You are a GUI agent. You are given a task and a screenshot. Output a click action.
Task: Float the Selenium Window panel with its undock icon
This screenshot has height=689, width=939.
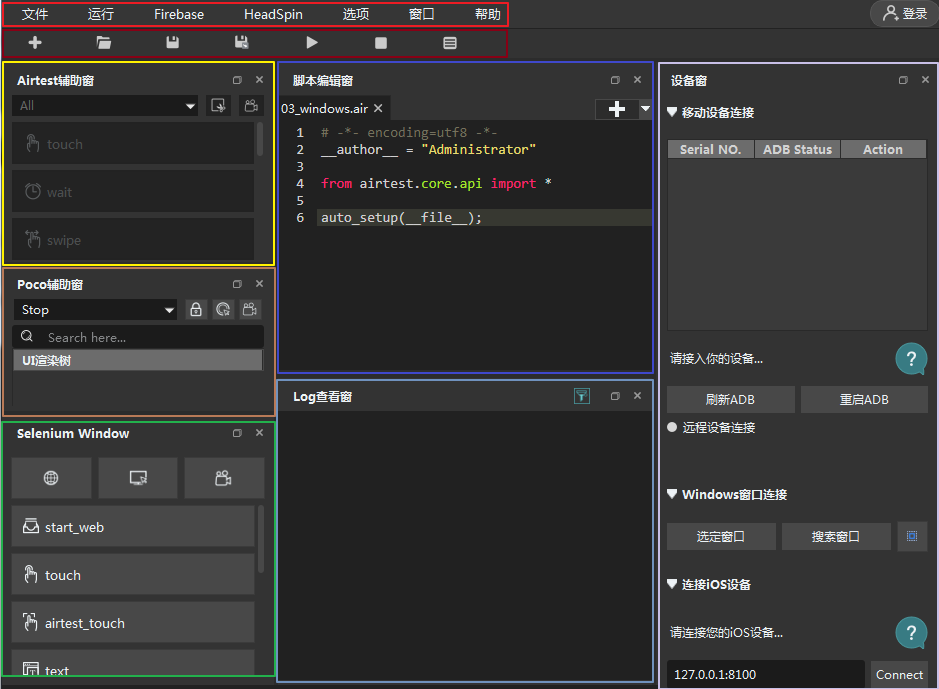point(237,433)
